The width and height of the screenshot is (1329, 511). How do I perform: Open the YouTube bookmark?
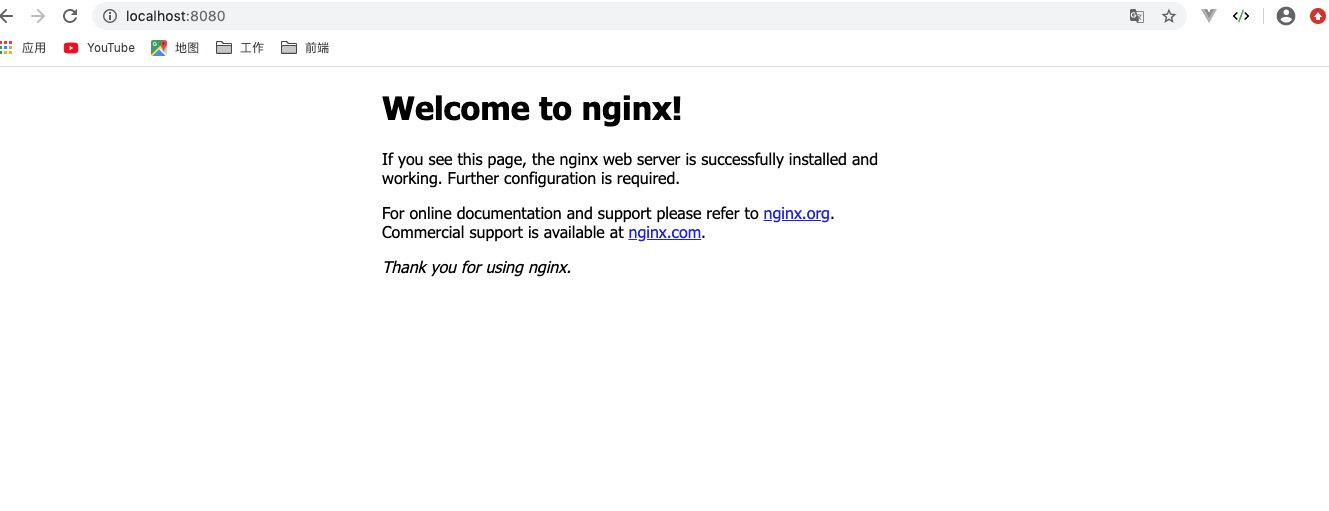point(99,48)
